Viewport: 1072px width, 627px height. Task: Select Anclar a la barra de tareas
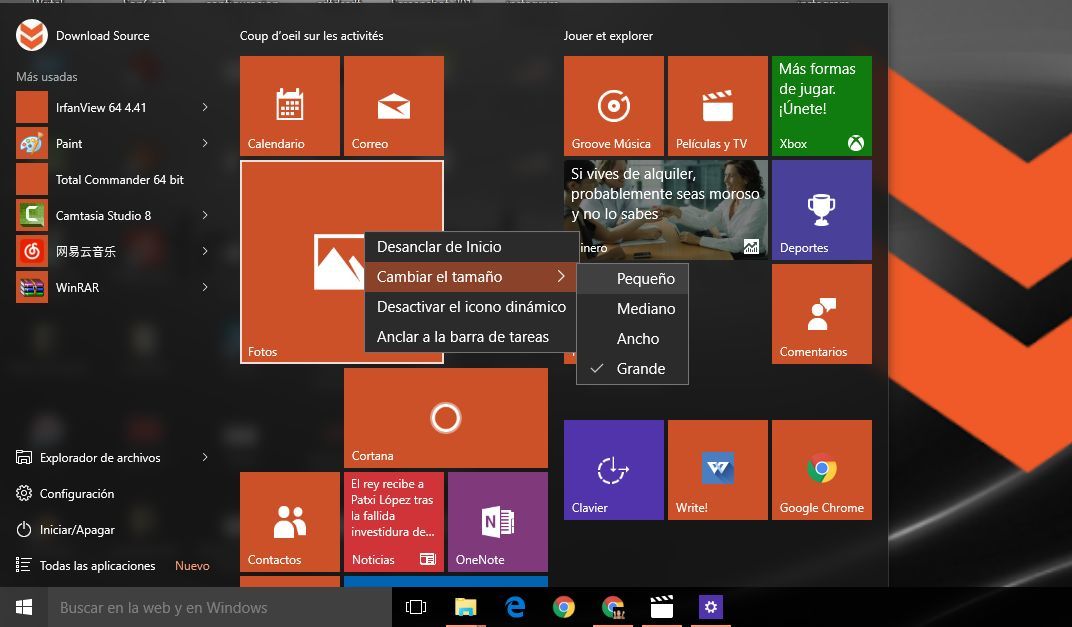471,337
